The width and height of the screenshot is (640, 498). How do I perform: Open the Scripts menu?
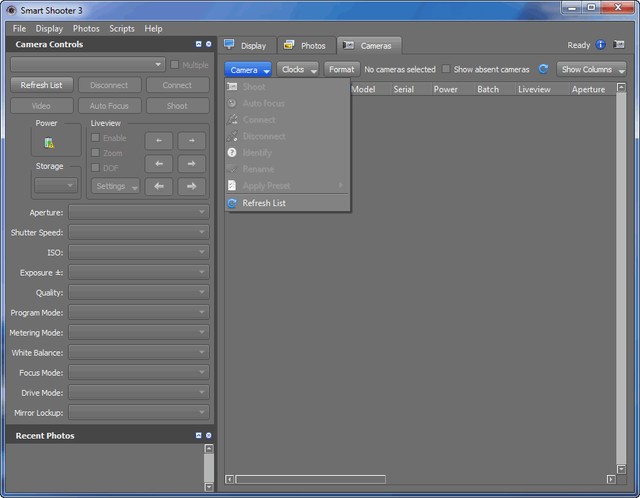click(x=122, y=29)
